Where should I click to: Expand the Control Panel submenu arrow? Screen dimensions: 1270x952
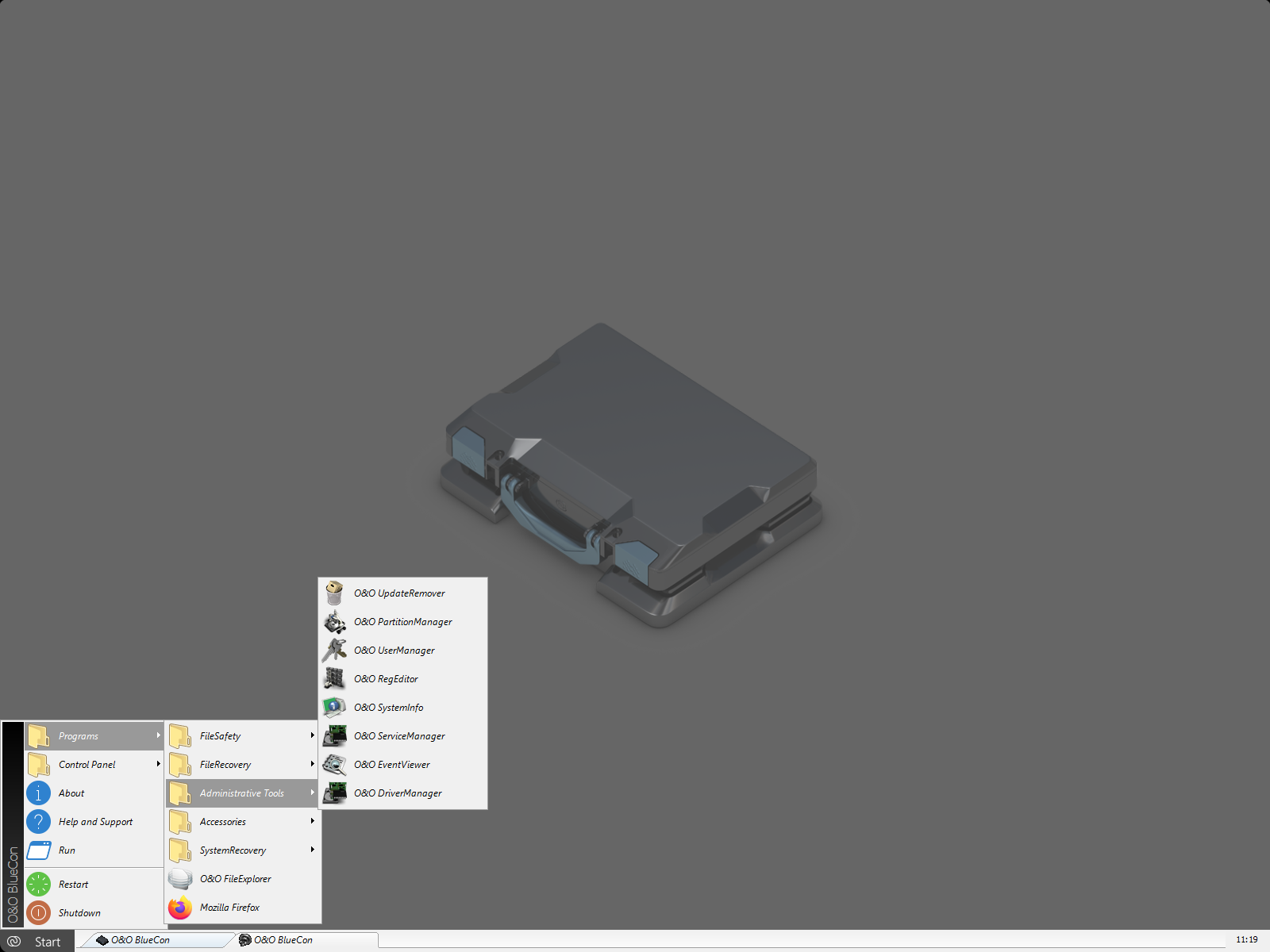click(x=159, y=764)
